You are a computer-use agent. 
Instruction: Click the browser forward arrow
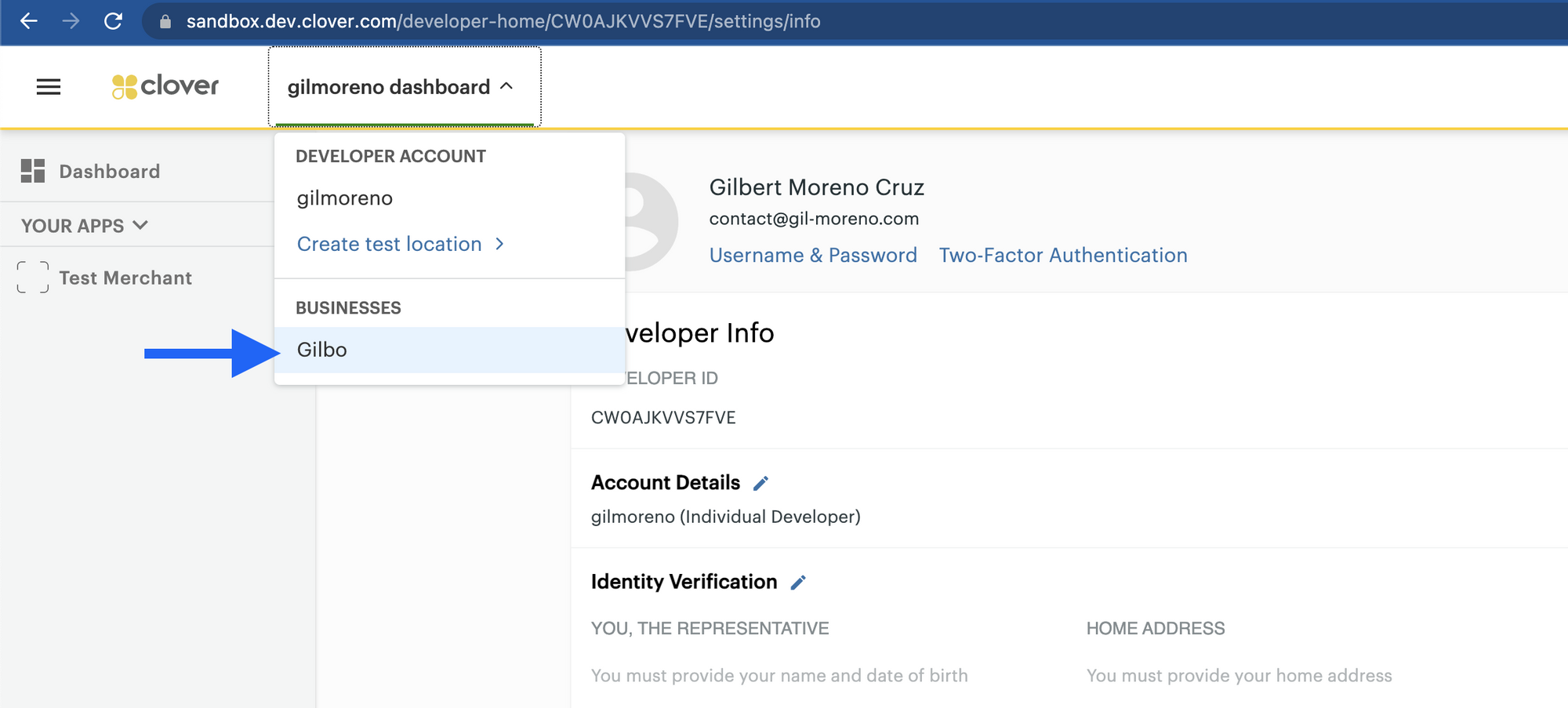[71, 21]
